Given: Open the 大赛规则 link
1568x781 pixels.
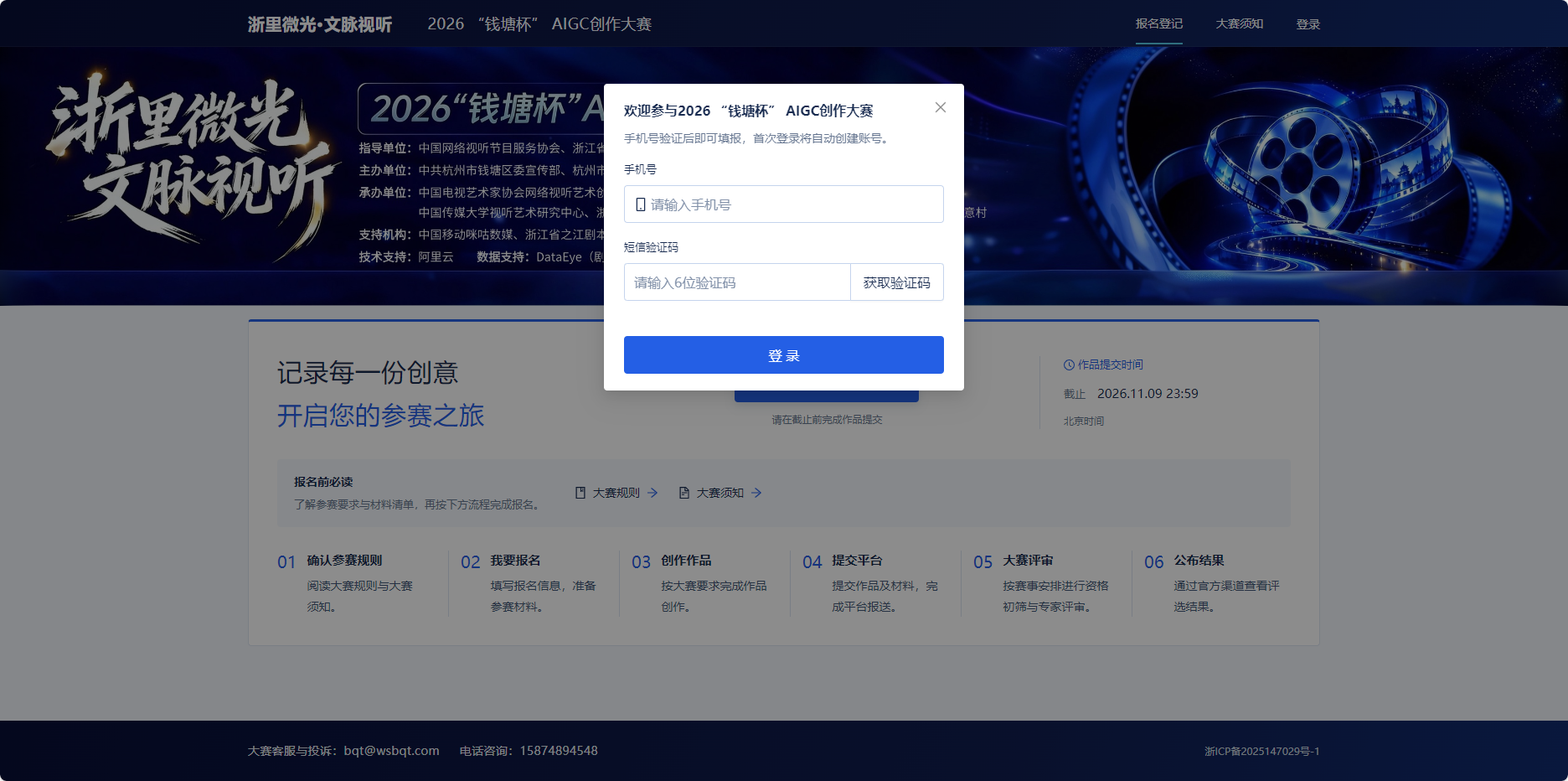Looking at the screenshot, I should pyautogui.click(x=616, y=493).
